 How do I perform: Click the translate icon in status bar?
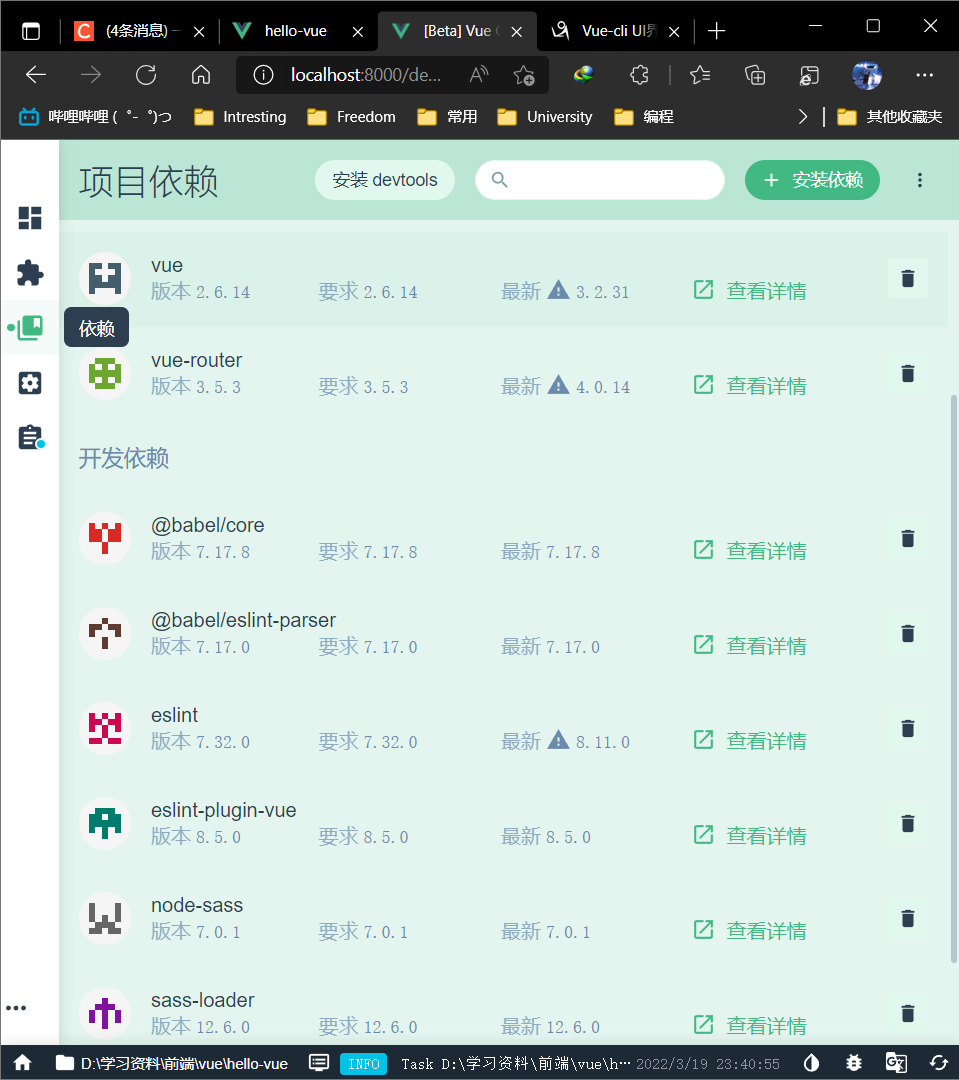point(896,1063)
